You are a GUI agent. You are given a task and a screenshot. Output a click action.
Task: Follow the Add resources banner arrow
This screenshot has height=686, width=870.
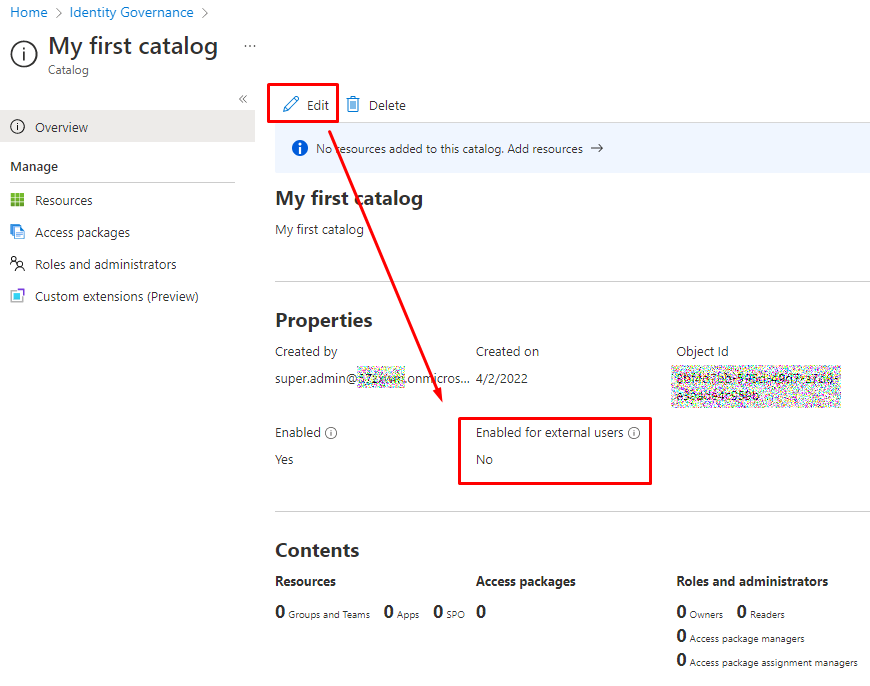[597, 148]
